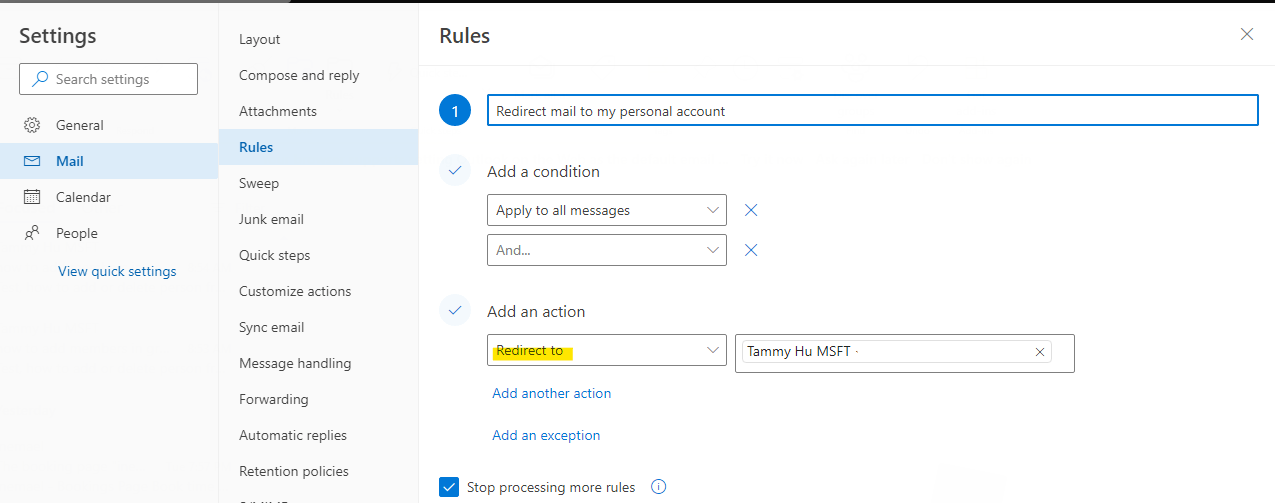
Task: Open the 'Redirect to' action dropdown
Action: pyautogui.click(x=606, y=350)
